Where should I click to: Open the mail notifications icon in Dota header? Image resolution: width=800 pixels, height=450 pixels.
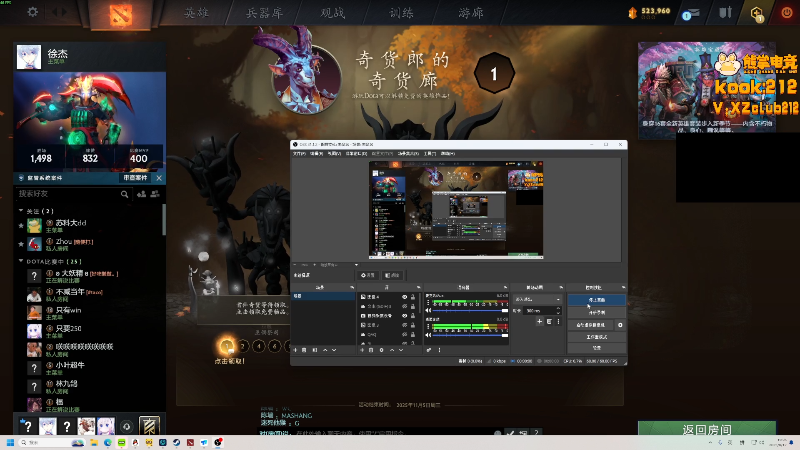pyautogui.click(x=690, y=14)
